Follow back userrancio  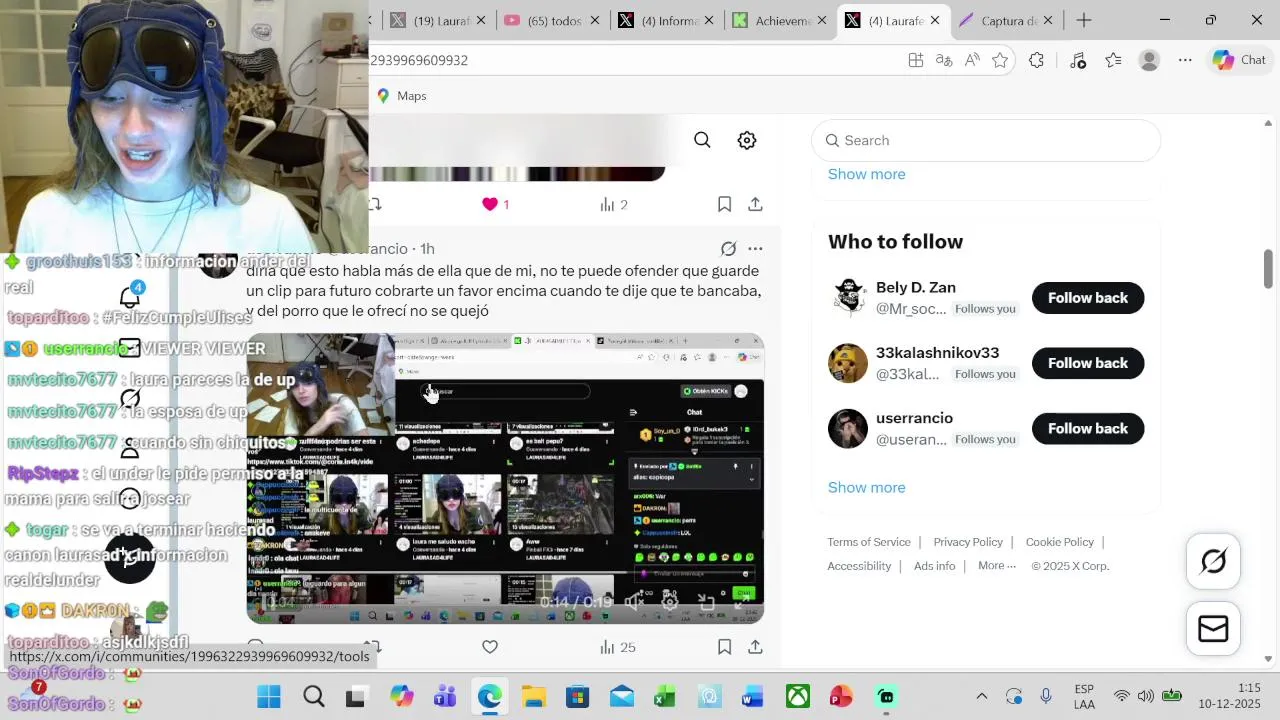pyautogui.click(x=1088, y=428)
